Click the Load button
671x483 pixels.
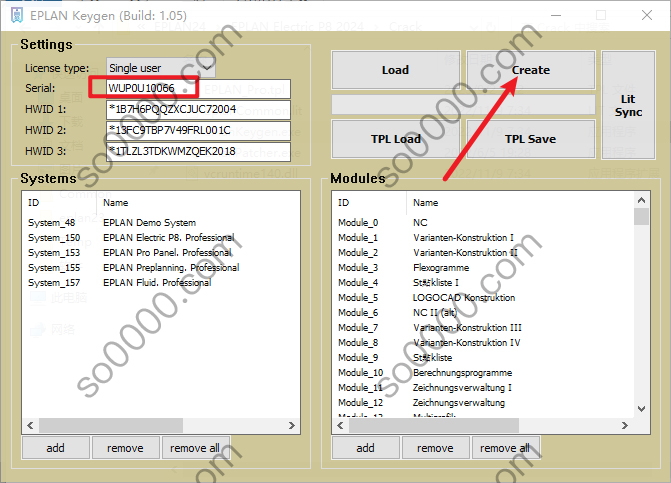(395, 70)
